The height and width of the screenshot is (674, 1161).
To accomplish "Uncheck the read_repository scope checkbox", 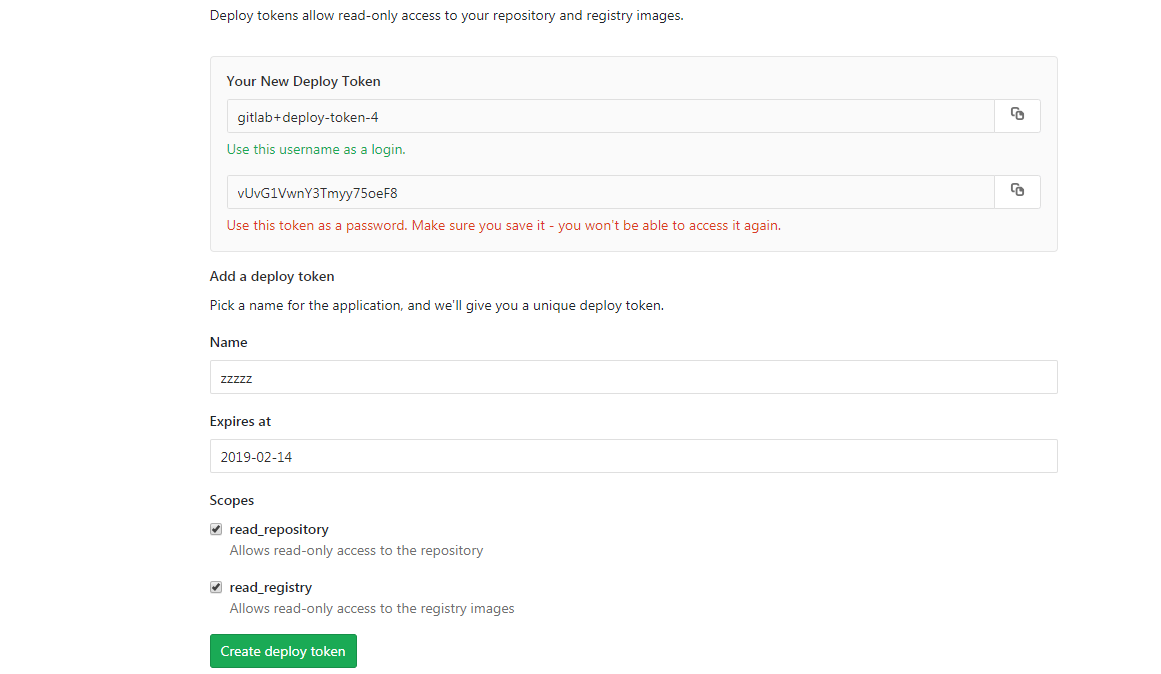I will (216, 529).
